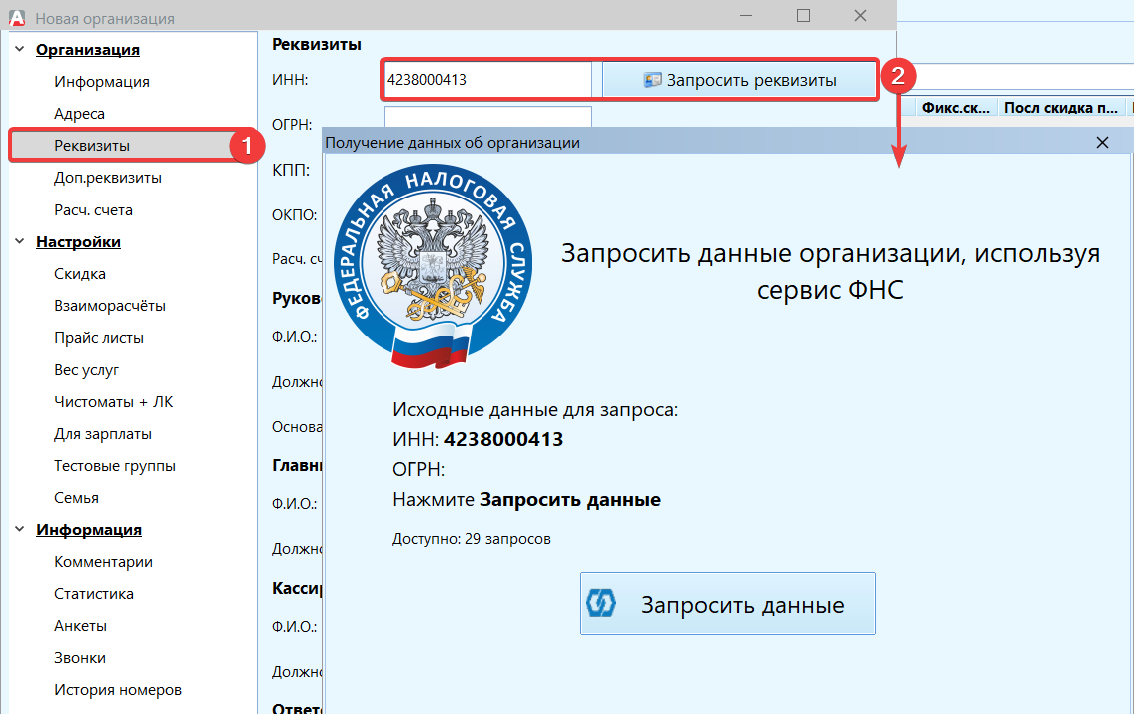1134x714 pixels.
Task: Open История номеров item
Action: point(118,690)
